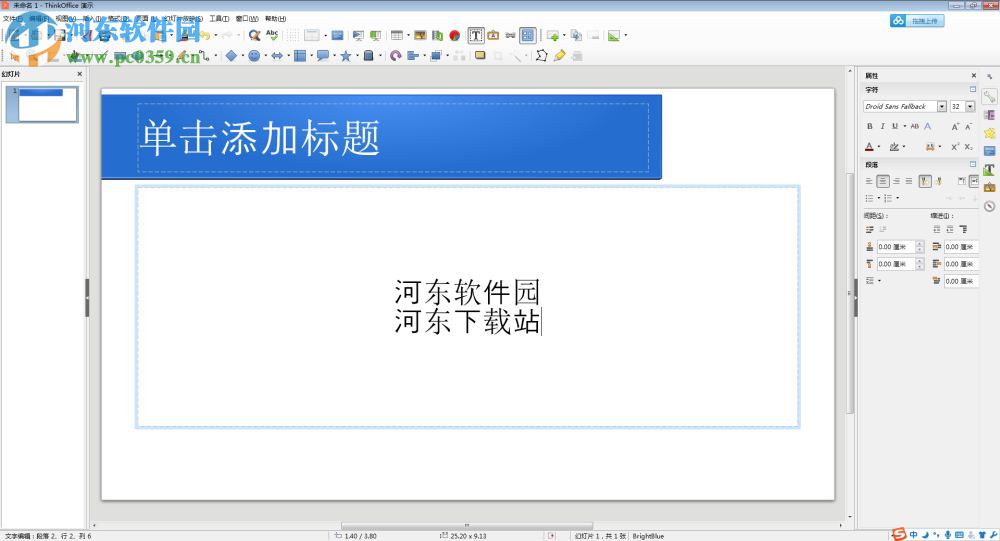Viewport: 1000px width, 541px height.
Task: Open the master pages sidebar icon
Action: [989, 151]
